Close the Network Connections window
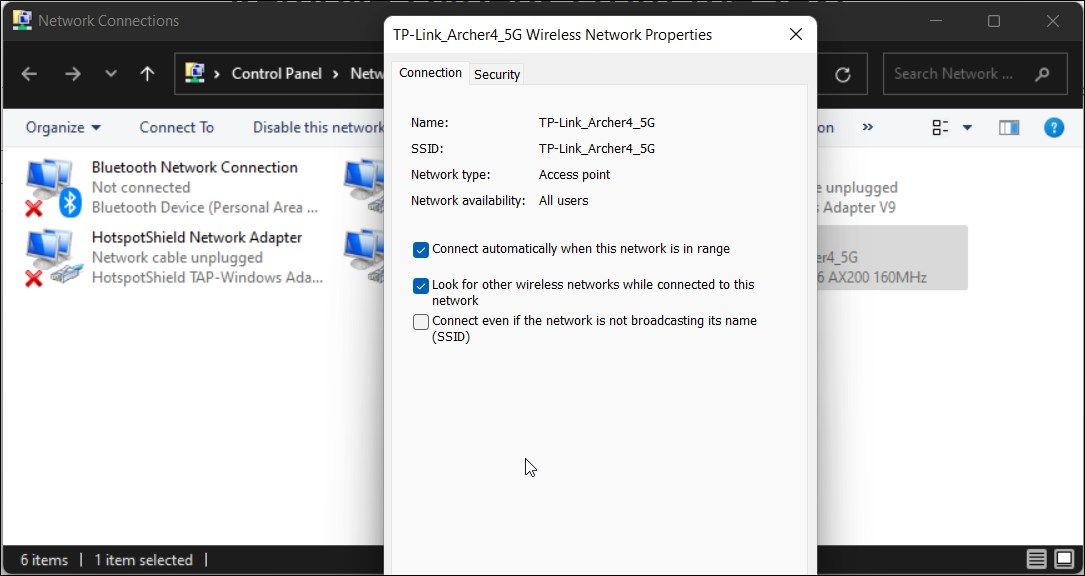 click(1052, 21)
